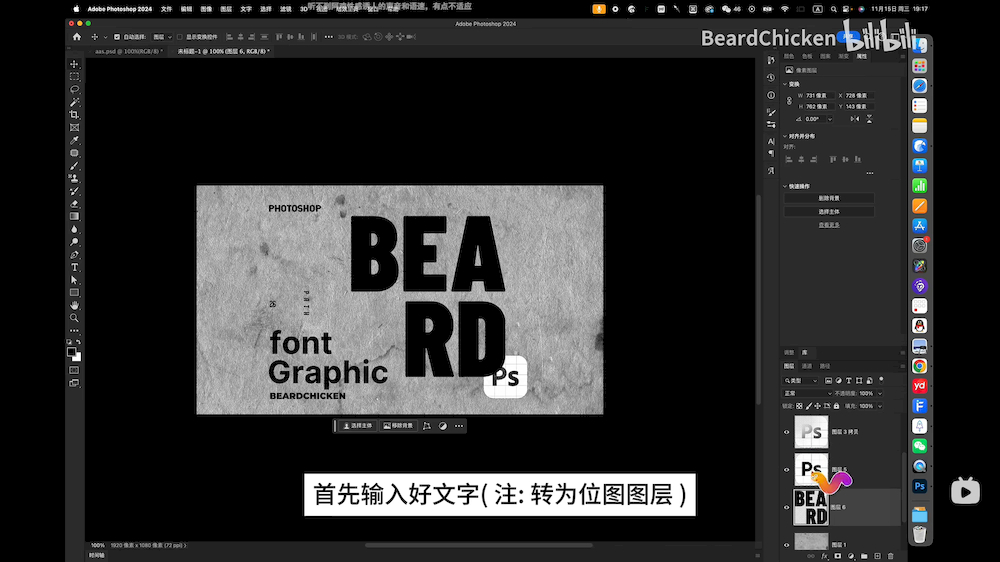This screenshot has width=1000, height=562.
Task: Select the Eraser tool
Action: (x=75, y=204)
